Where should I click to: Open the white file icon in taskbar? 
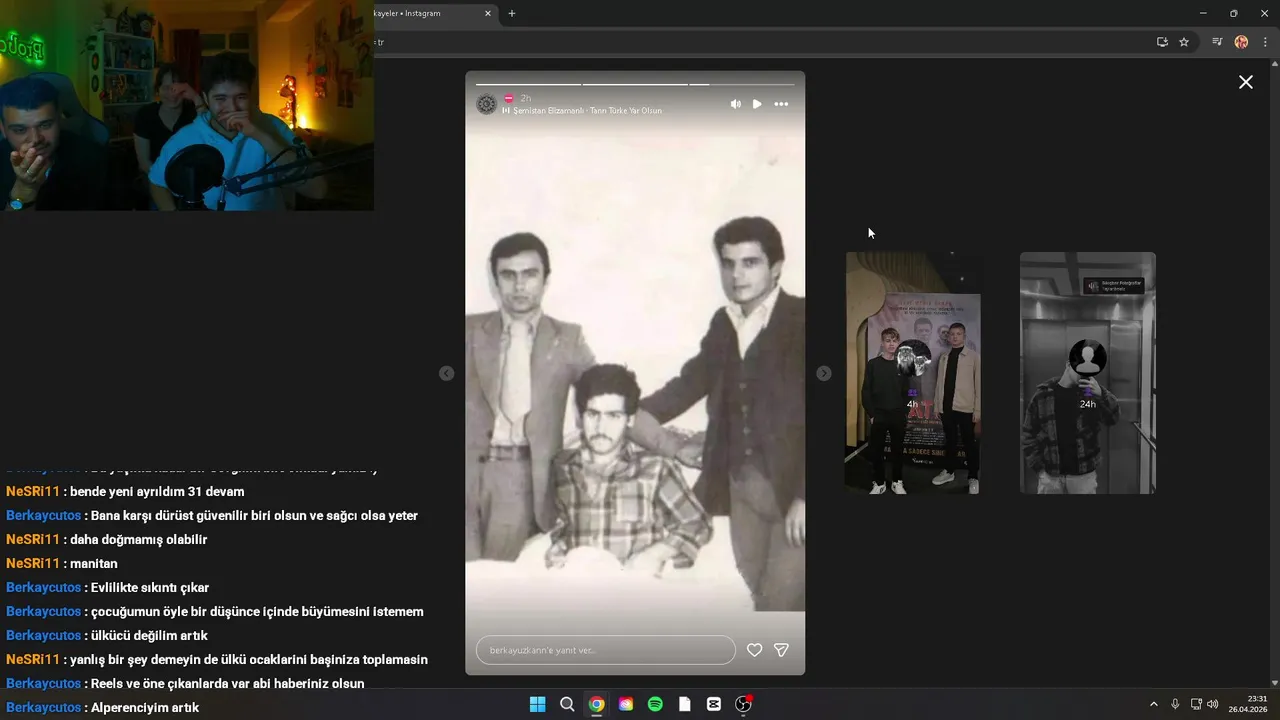[x=685, y=704]
